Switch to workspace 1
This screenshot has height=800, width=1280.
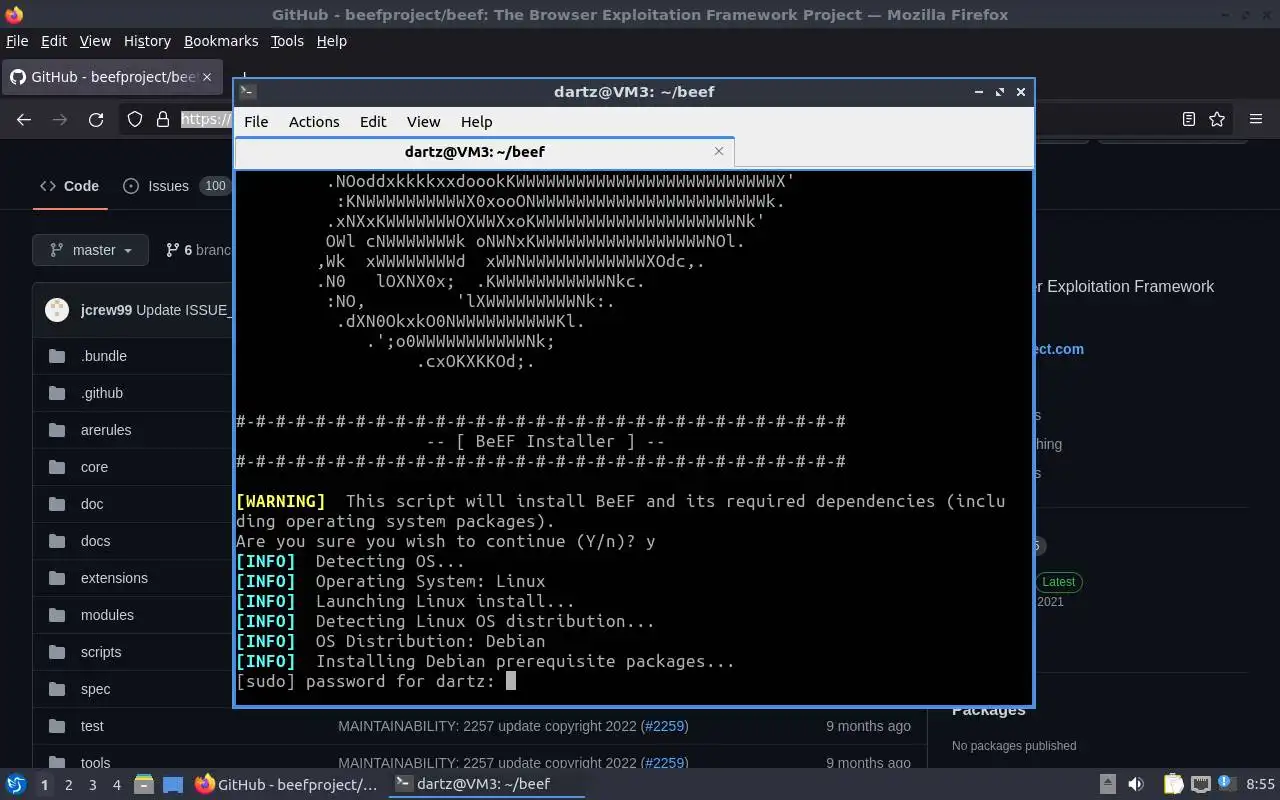pyautogui.click(x=44, y=784)
